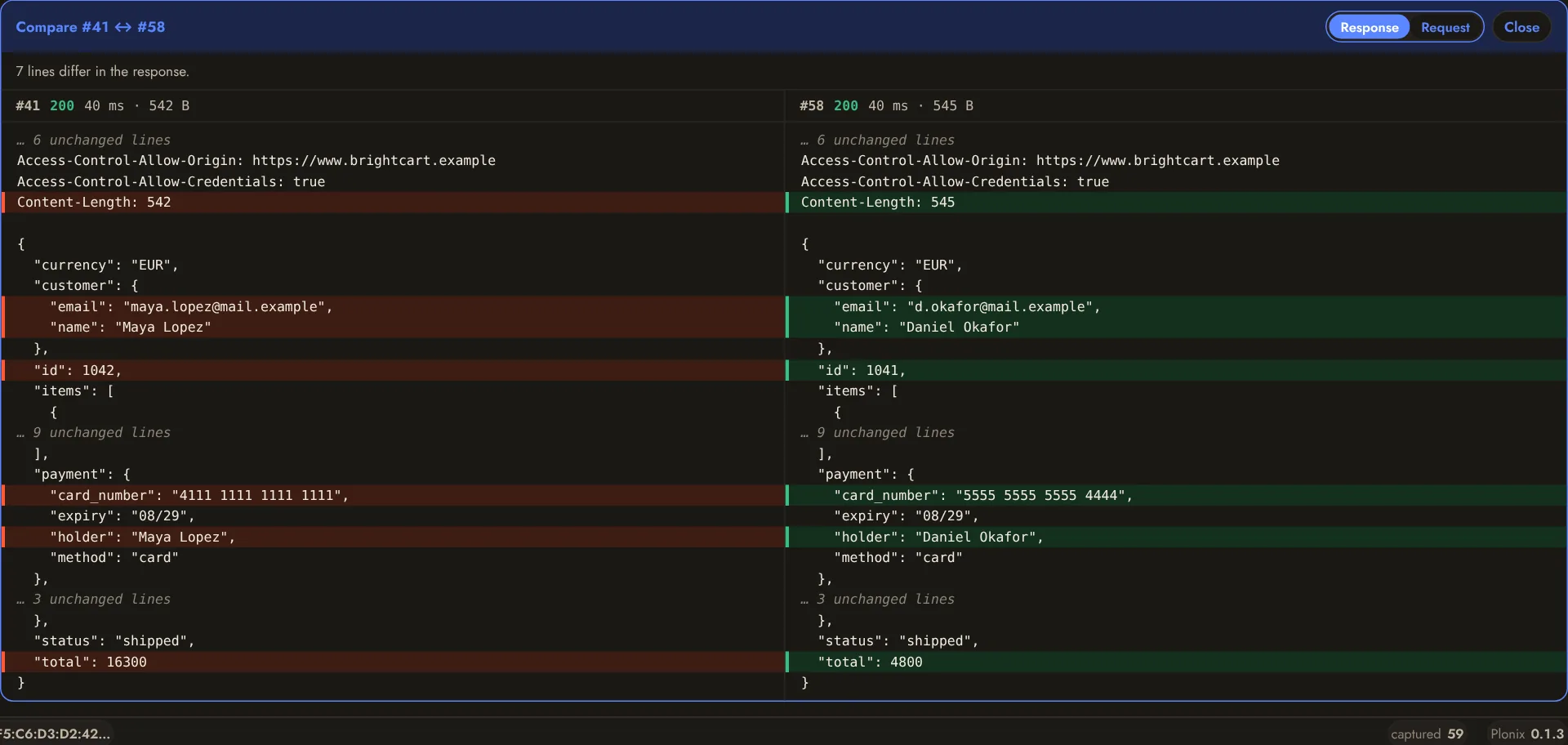Expand 3 unchanged lines in #41 pane

coord(94,599)
